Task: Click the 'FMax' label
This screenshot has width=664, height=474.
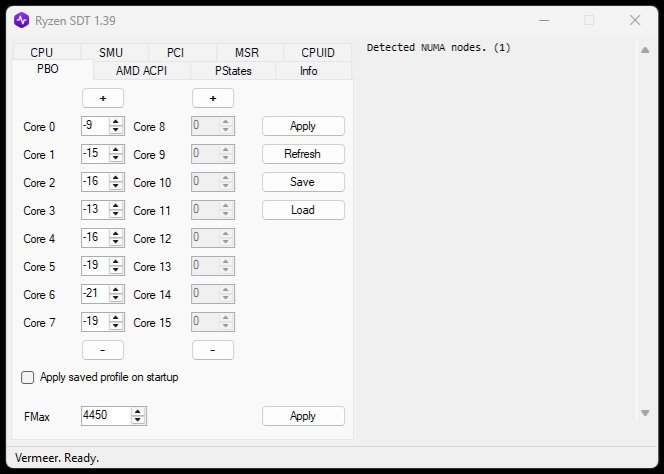Action: tap(37, 417)
